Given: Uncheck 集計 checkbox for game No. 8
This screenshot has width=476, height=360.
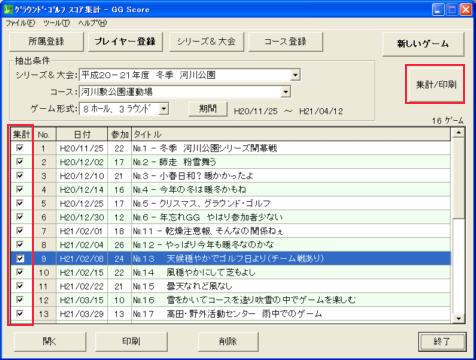Looking at the screenshot, I should pyautogui.click(x=20, y=245).
